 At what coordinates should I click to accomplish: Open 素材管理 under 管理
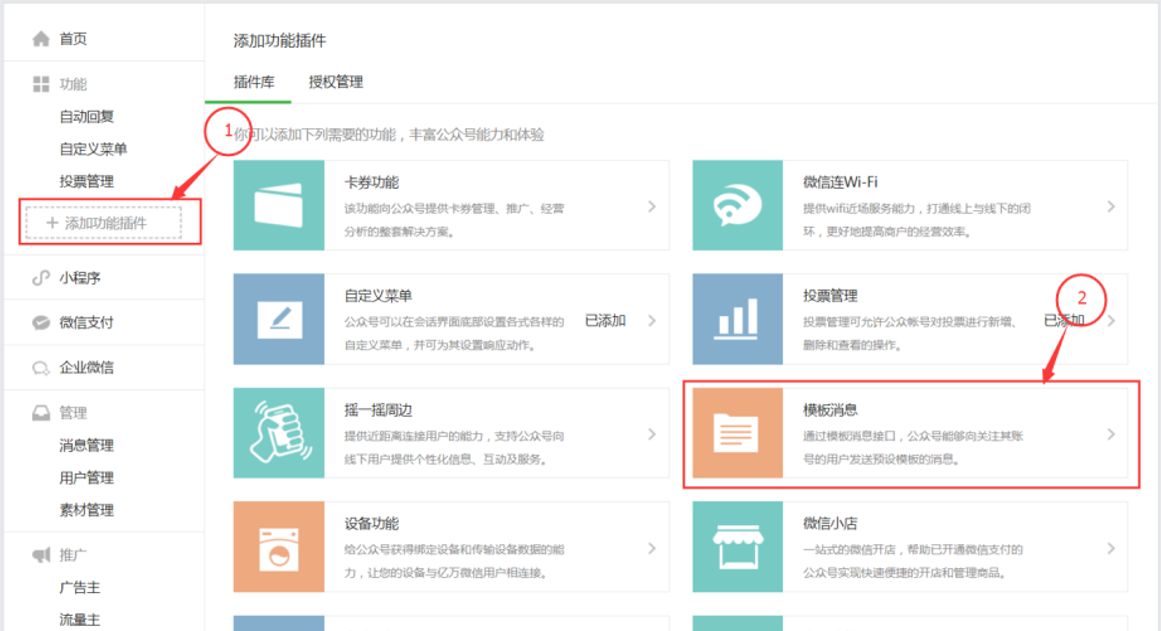pyautogui.click(x=87, y=510)
